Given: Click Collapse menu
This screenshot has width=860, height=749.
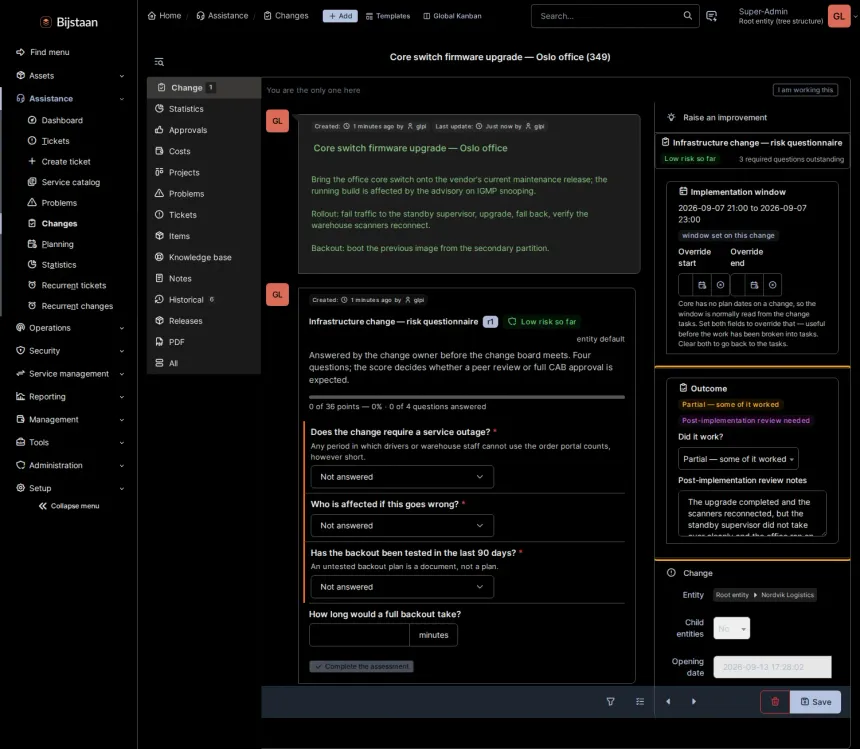Looking at the screenshot, I should pyautogui.click(x=69, y=506).
